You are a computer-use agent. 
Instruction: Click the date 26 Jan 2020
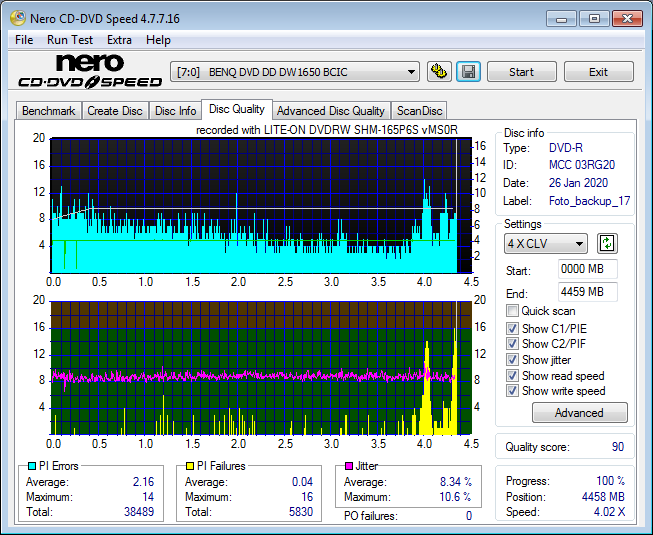click(x=578, y=183)
